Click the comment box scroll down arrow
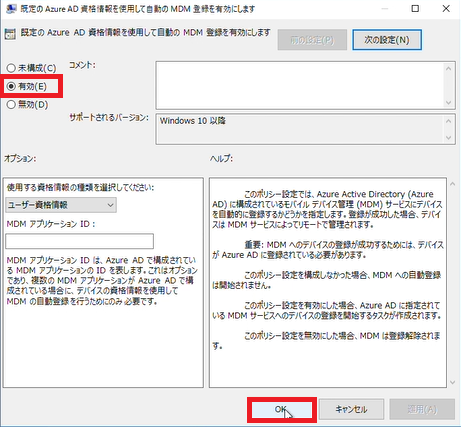461x427 pixels. pyautogui.click(x=449, y=103)
